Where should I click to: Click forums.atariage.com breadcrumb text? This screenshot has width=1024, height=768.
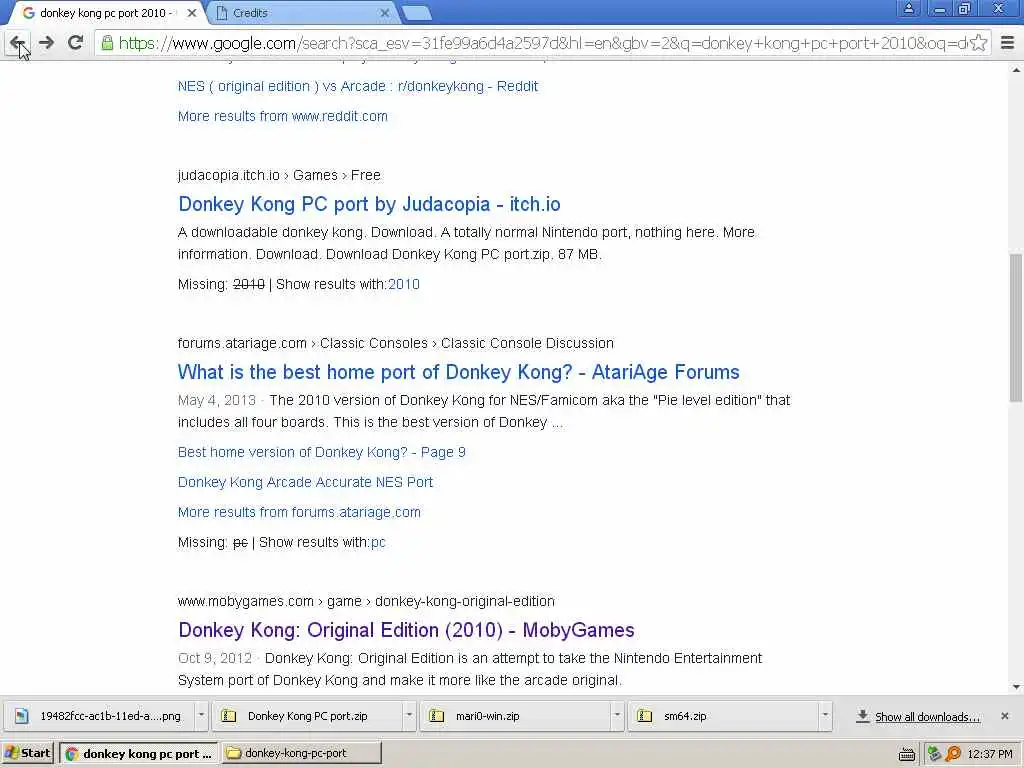[x=242, y=343]
